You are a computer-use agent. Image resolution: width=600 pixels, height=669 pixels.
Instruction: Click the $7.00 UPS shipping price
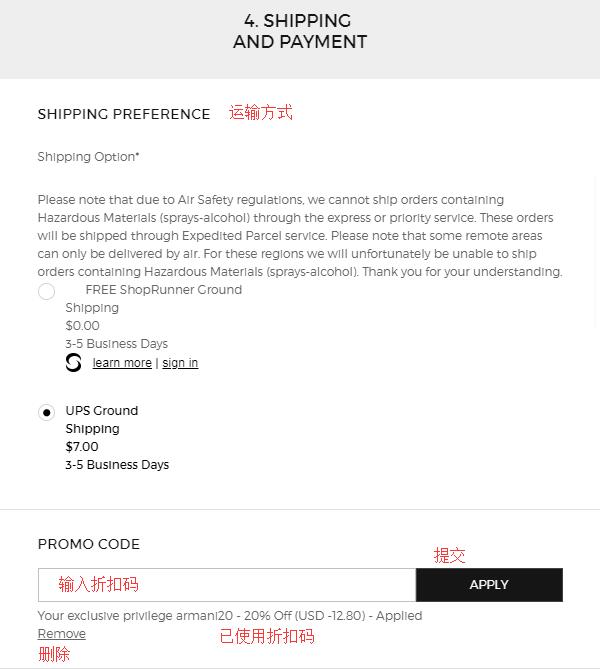(x=82, y=447)
